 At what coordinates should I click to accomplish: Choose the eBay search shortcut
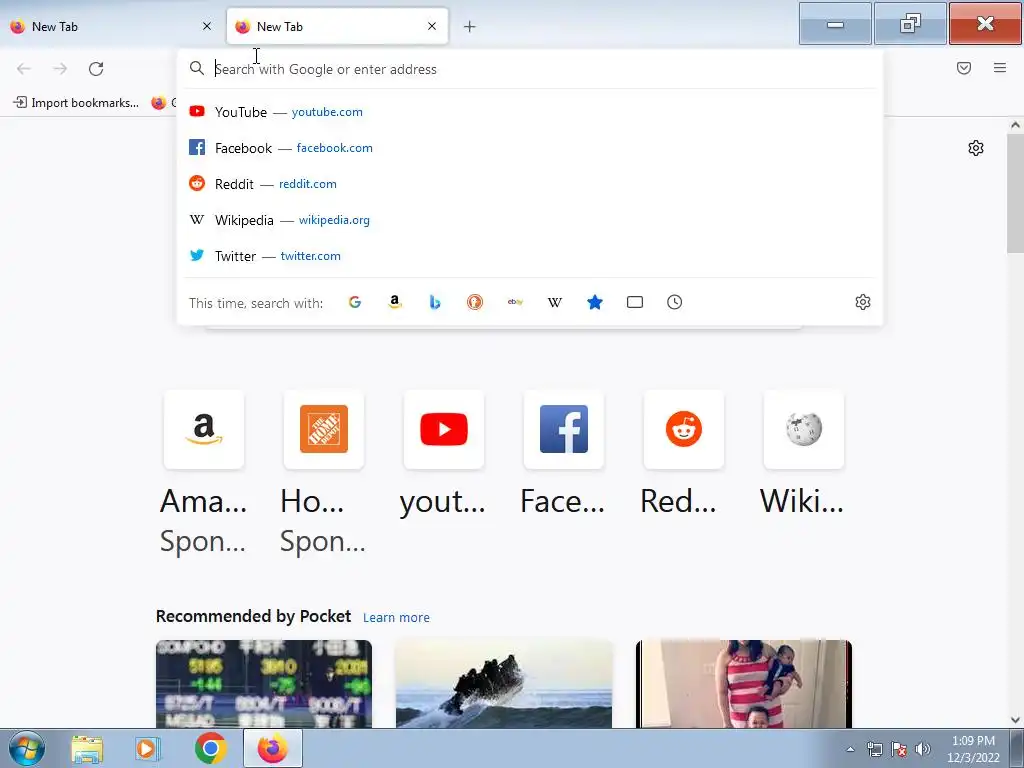tap(515, 302)
